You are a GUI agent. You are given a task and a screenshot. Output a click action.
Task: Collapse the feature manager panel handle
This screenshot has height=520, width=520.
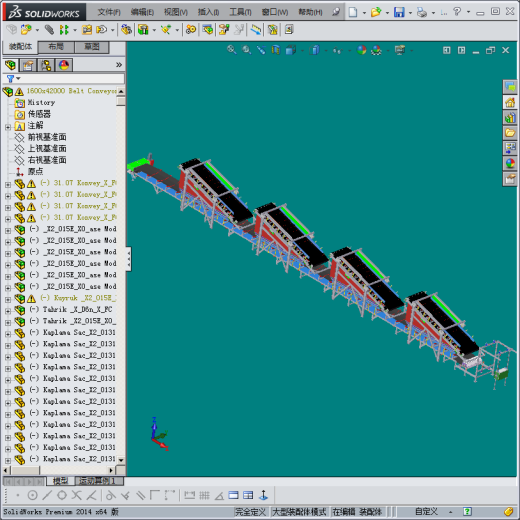129,259
